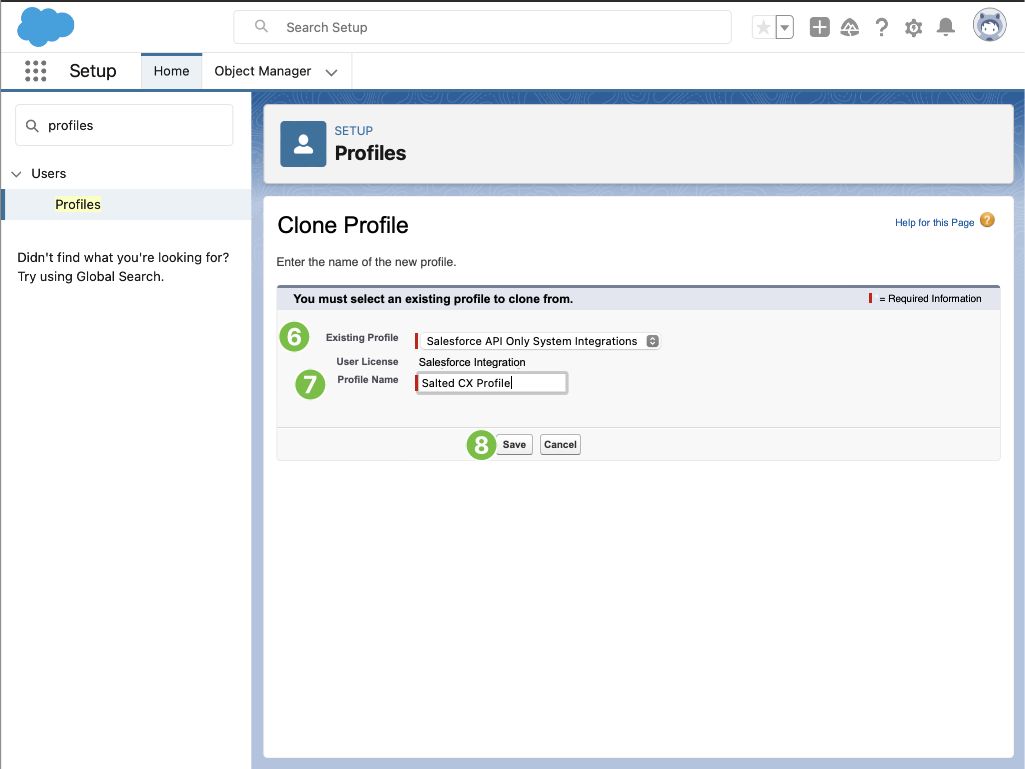Open the Help for this Page link
The width and height of the screenshot is (1025, 769).
tap(934, 223)
